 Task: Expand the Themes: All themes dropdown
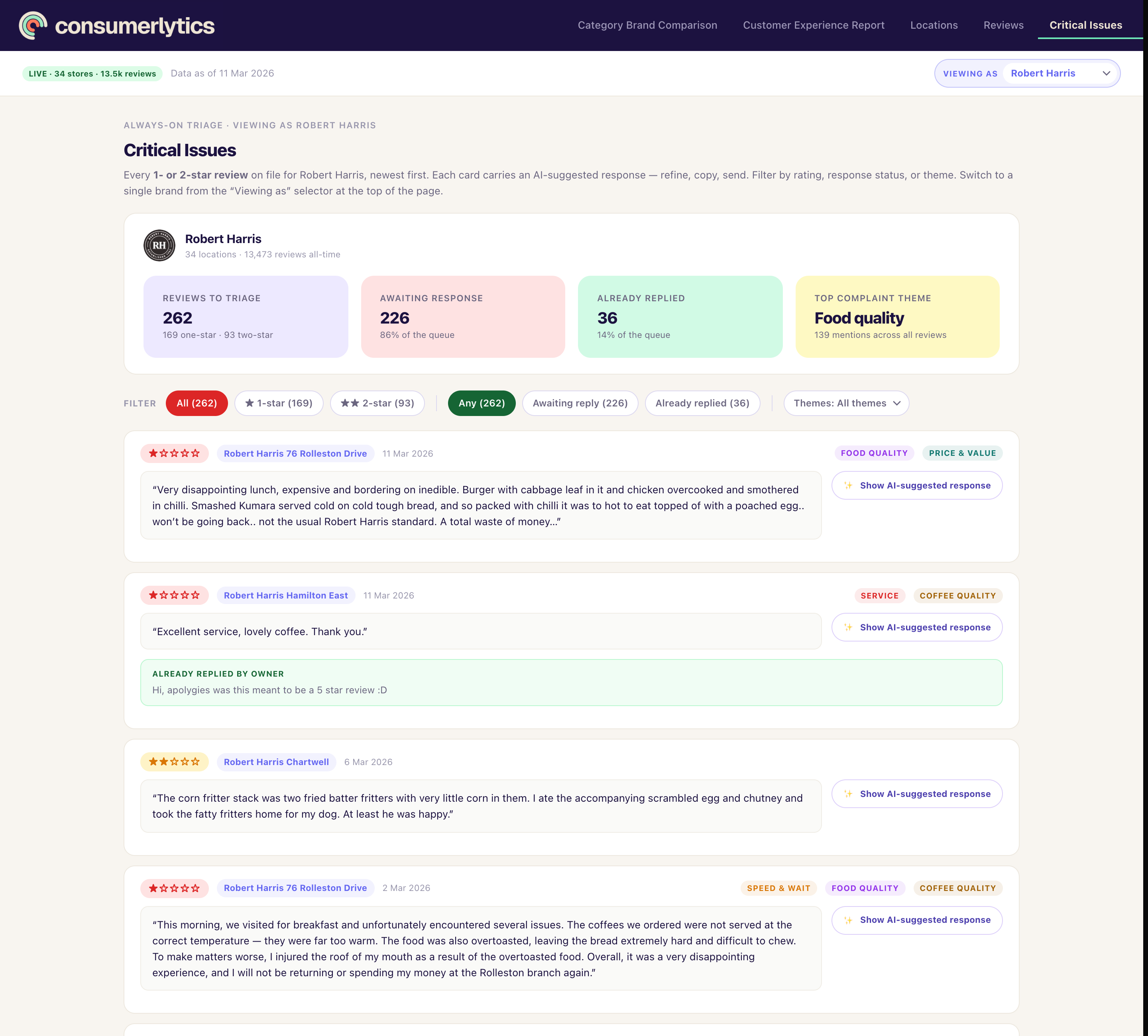pyautogui.click(x=846, y=403)
